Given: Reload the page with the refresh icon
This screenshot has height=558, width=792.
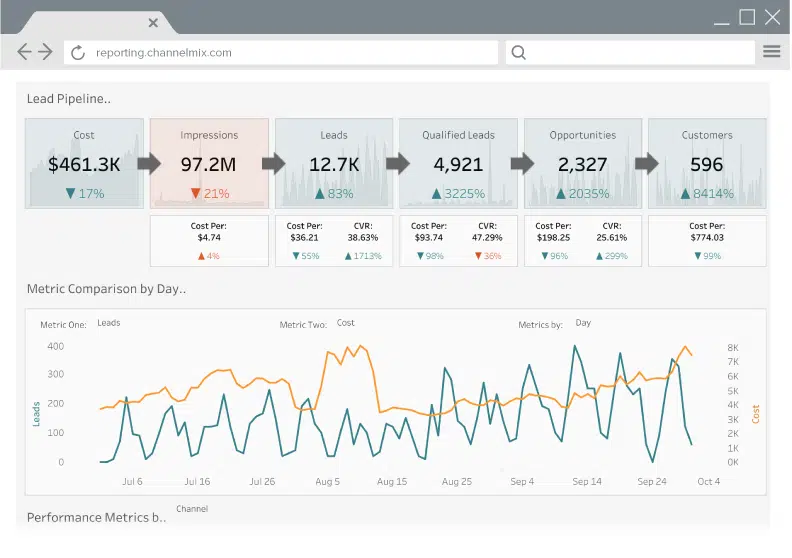Looking at the screenshot, I should (78, 53).
